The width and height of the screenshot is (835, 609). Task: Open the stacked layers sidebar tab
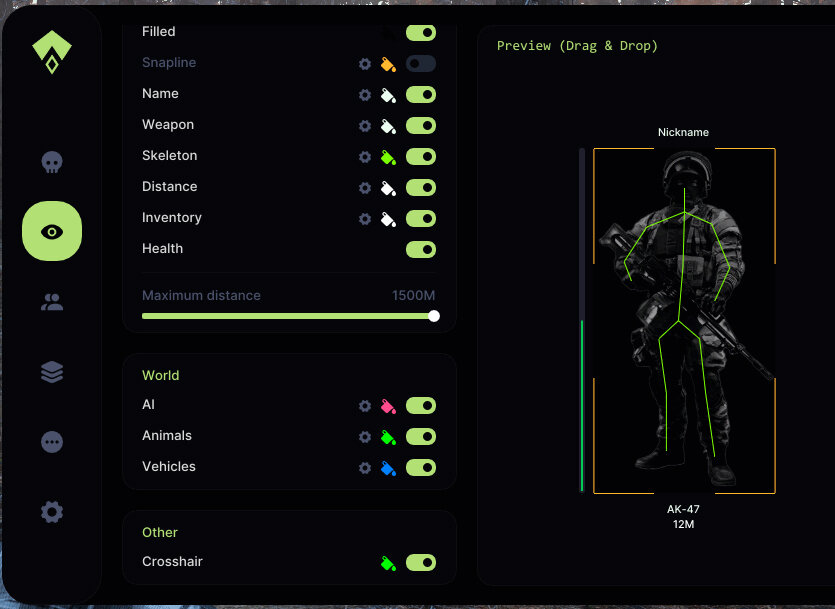[52, 372]
